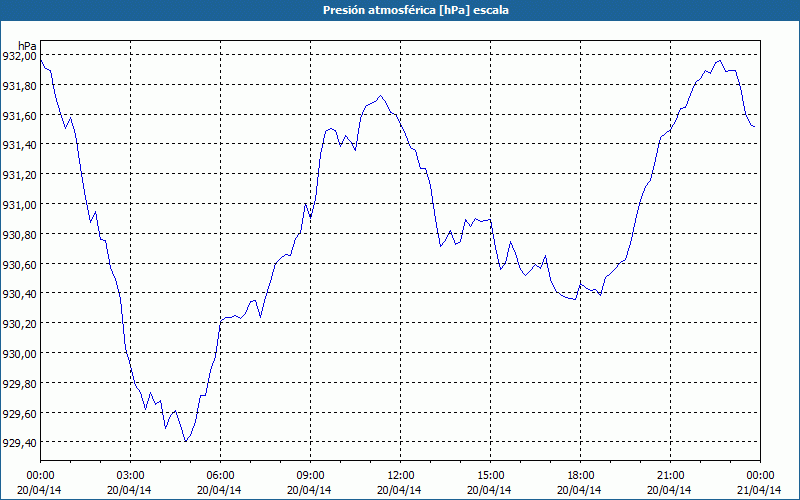This screenshot has height=500, width=800.
Task: Click the 931,00 y-axis label
Action: pos(20,205)
